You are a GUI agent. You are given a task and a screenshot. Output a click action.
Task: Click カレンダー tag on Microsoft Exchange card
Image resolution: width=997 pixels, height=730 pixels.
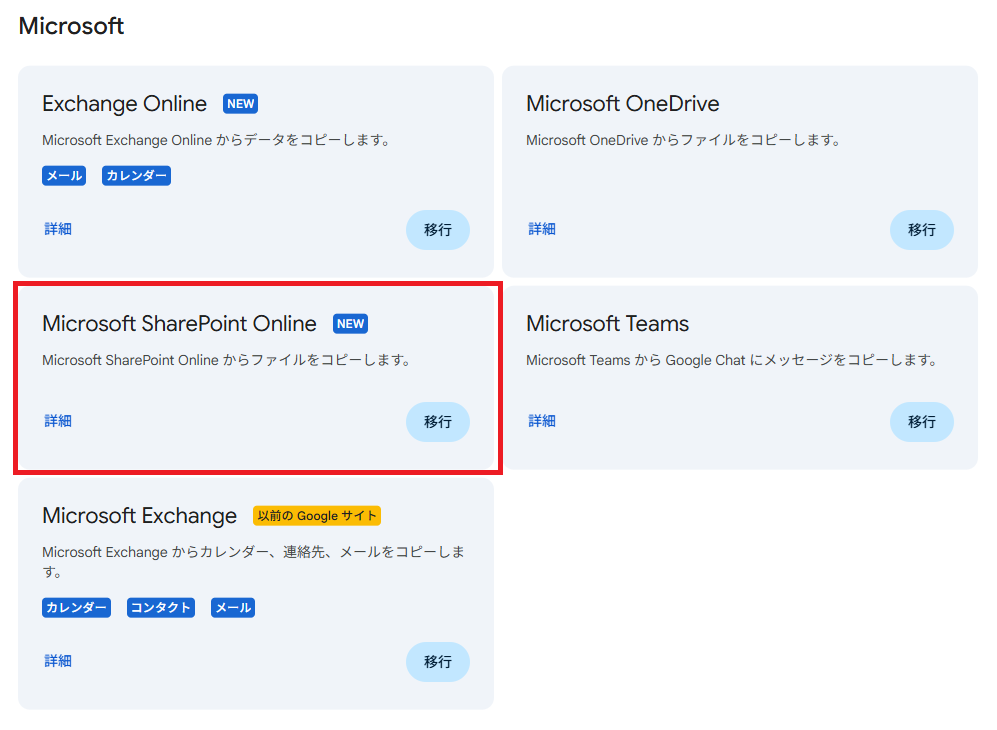76,607
